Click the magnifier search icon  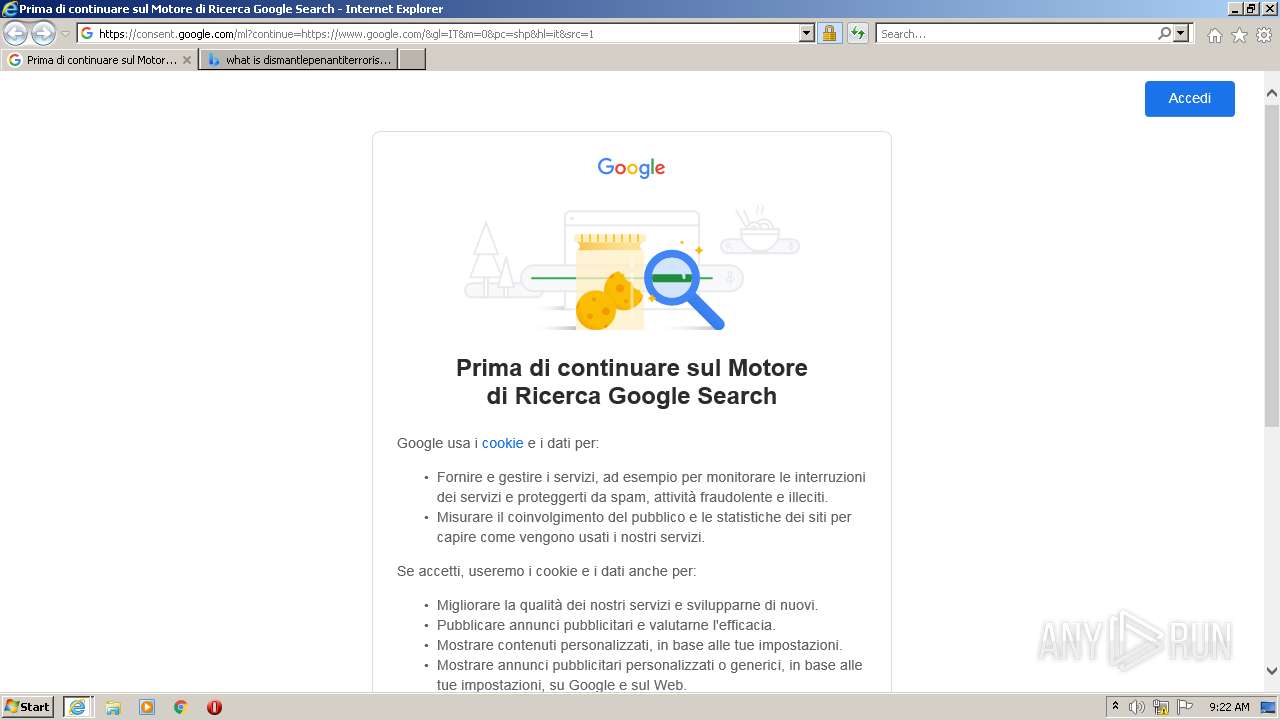point(1164,34)
